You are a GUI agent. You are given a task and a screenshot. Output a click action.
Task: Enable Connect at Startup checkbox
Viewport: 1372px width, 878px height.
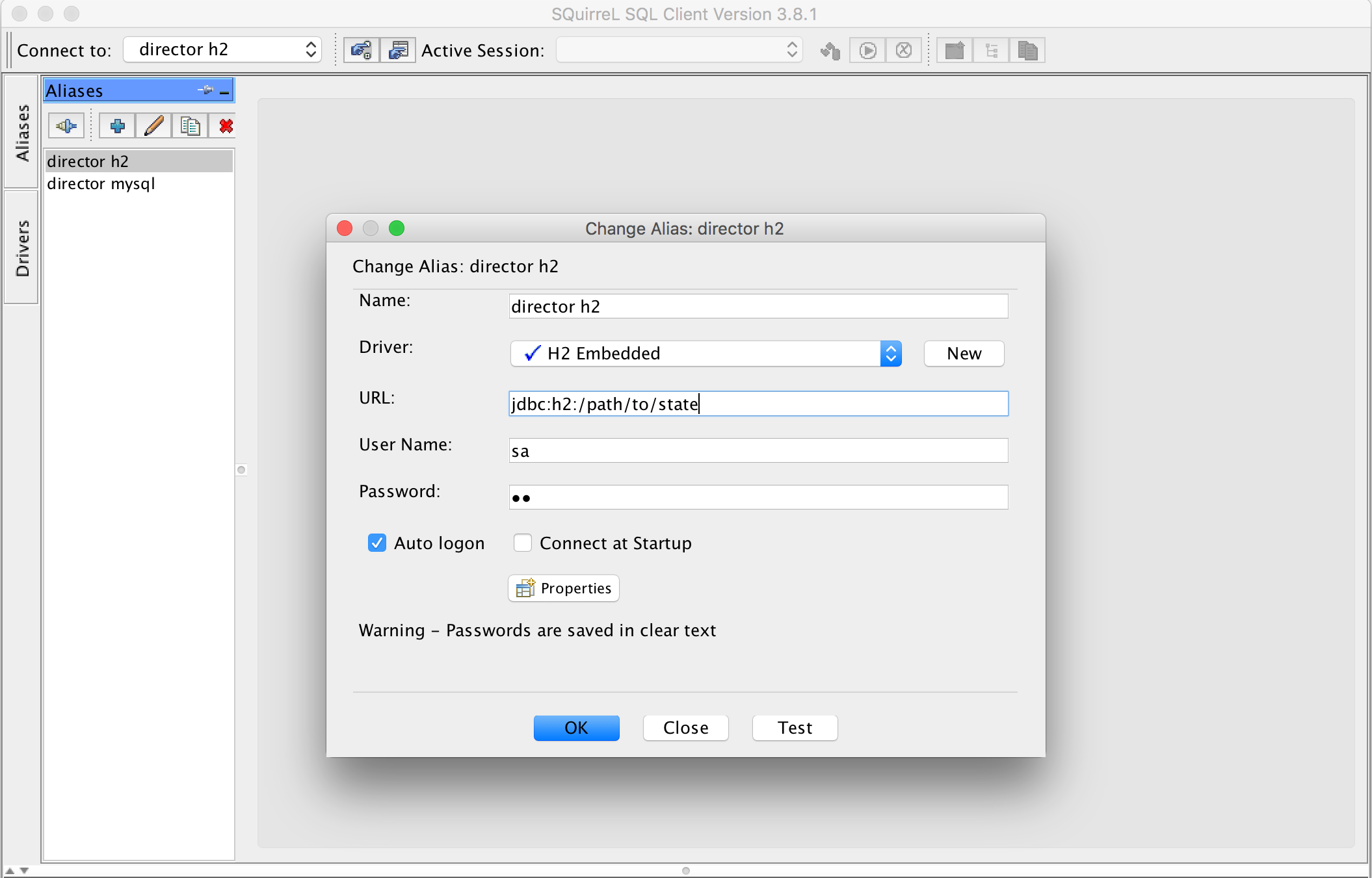523,543
